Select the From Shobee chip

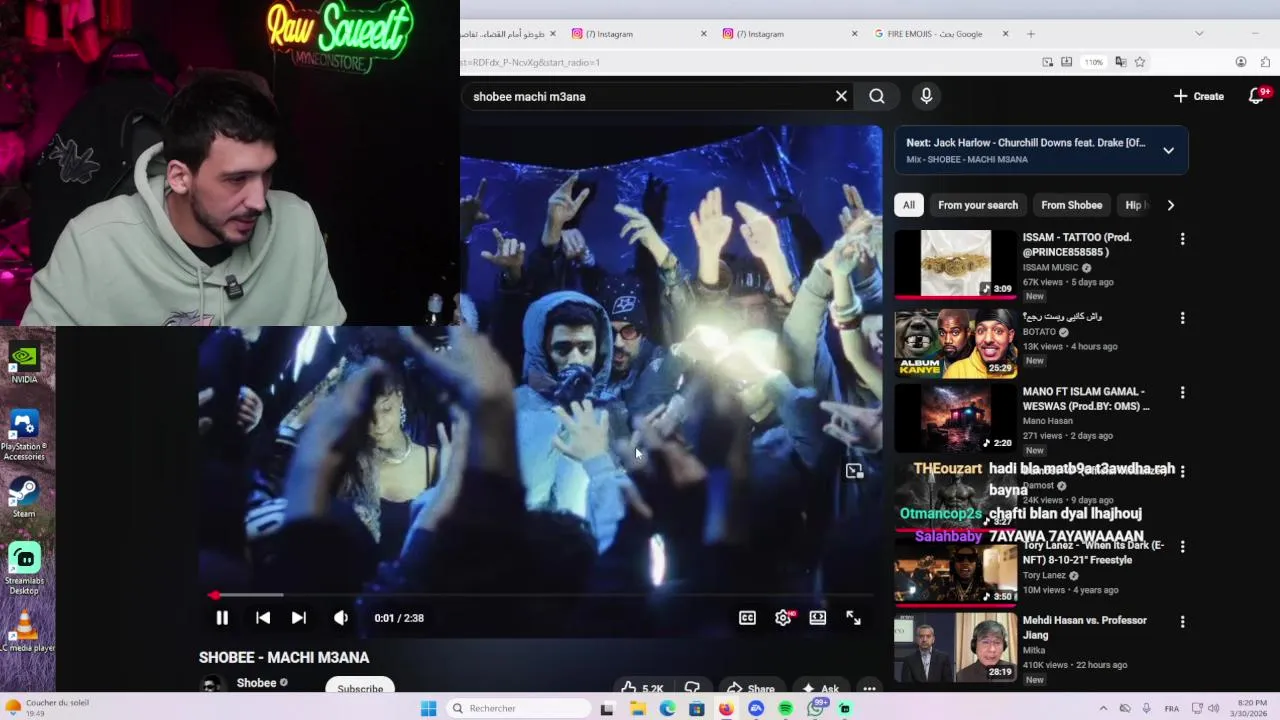click(1072, 205)
